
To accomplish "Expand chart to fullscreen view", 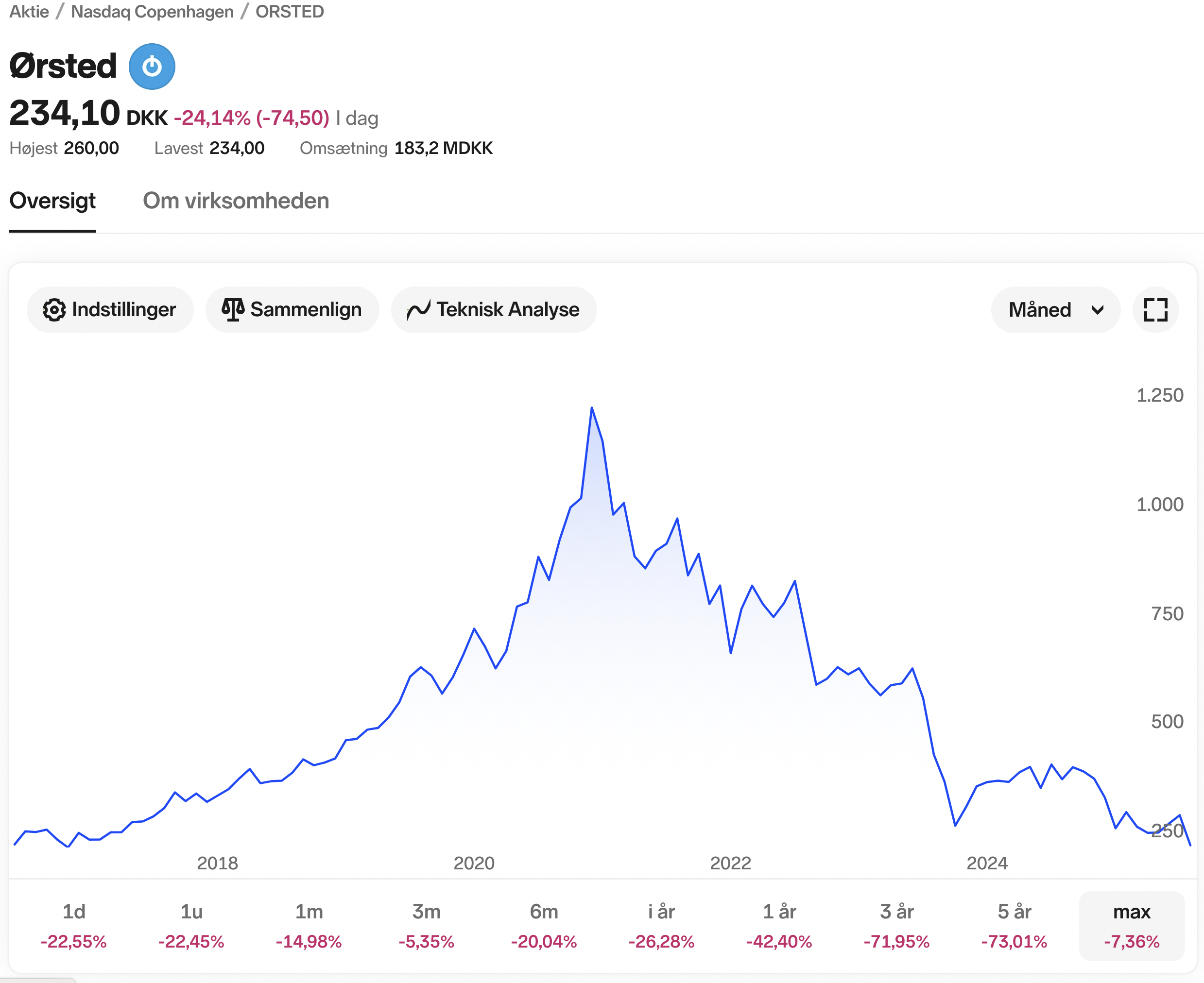I will tap(1155, 310).
